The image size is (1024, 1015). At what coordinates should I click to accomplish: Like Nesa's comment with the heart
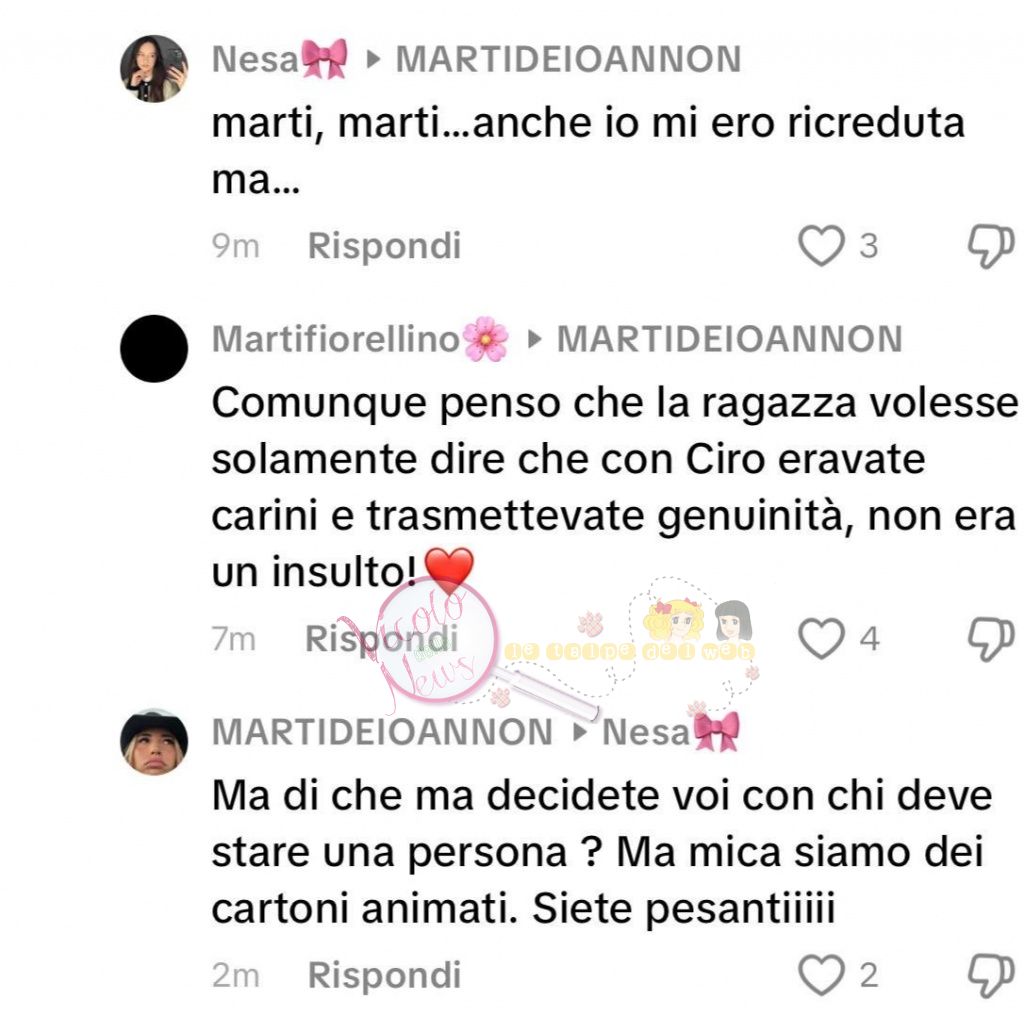[x=821, y=246]
